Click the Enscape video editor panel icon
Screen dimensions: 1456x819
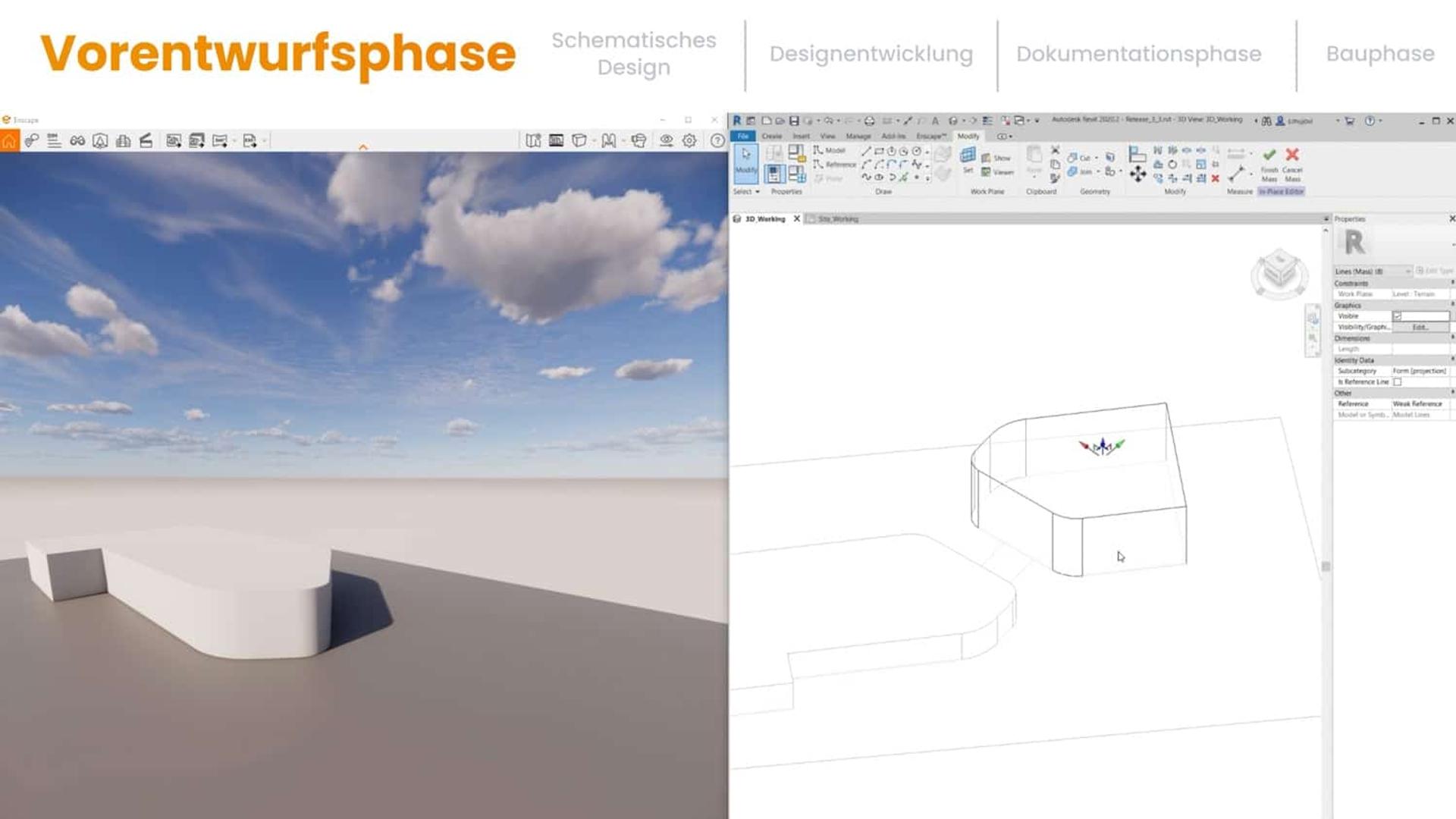556,141
